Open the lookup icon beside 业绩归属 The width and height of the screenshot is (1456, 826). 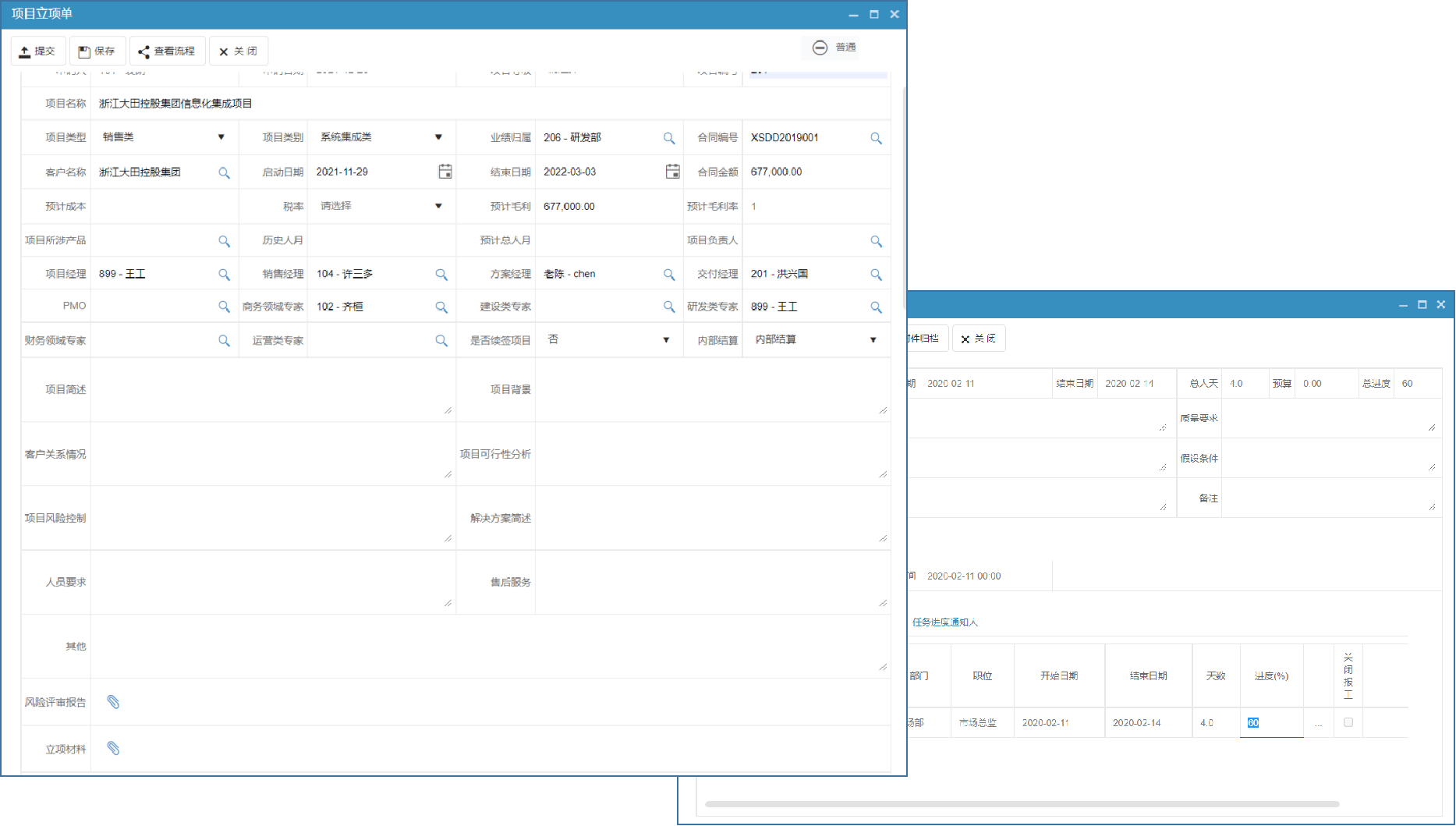pyautogui.click(x=669, y=137)
